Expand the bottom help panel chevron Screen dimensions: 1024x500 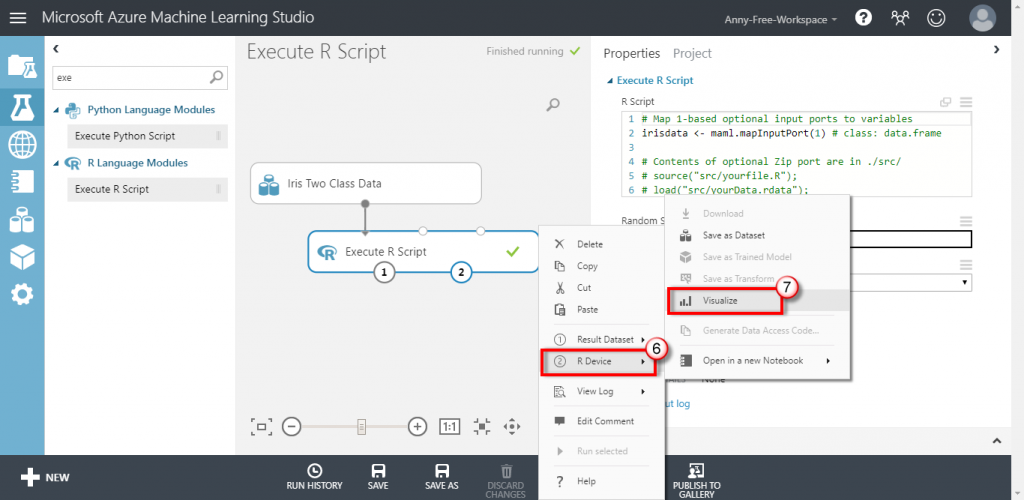pos(997,441)
